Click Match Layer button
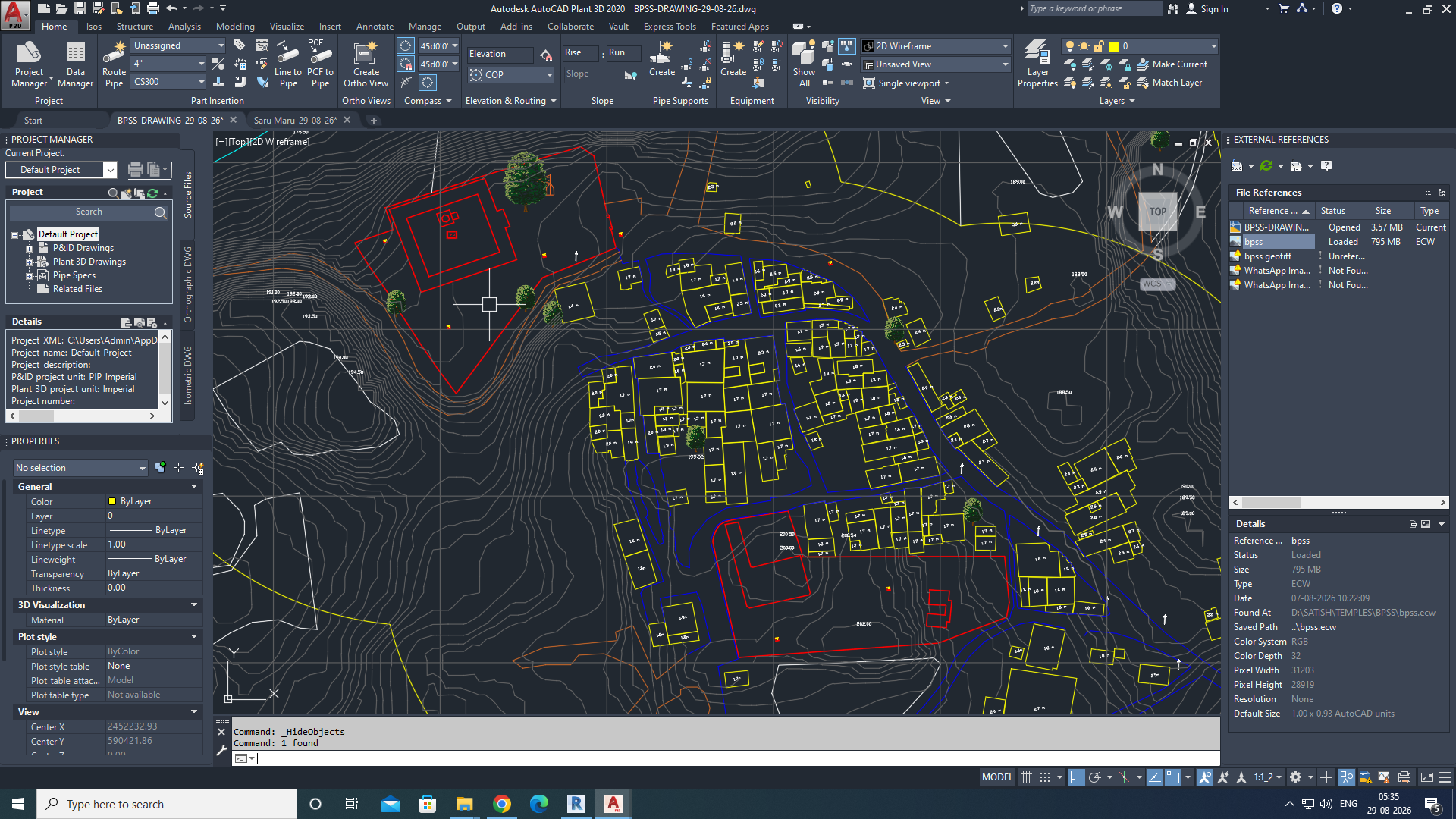 (1169, 83)
